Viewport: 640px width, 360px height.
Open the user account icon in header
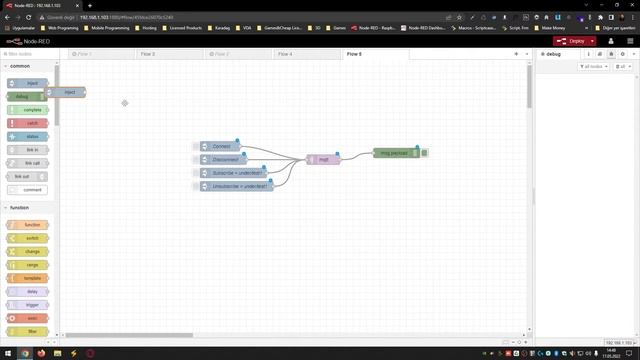(611, 41)
